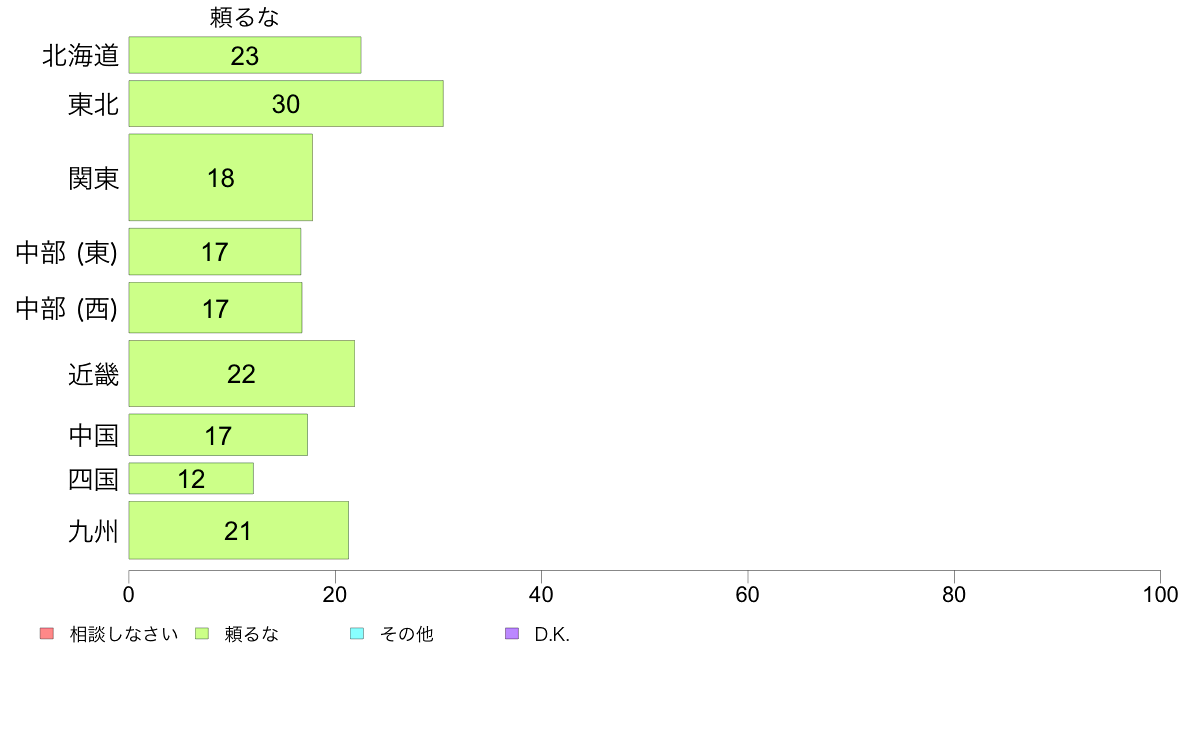
Task: Select the 北海道 bar showing 23
Action: [245, 55]
